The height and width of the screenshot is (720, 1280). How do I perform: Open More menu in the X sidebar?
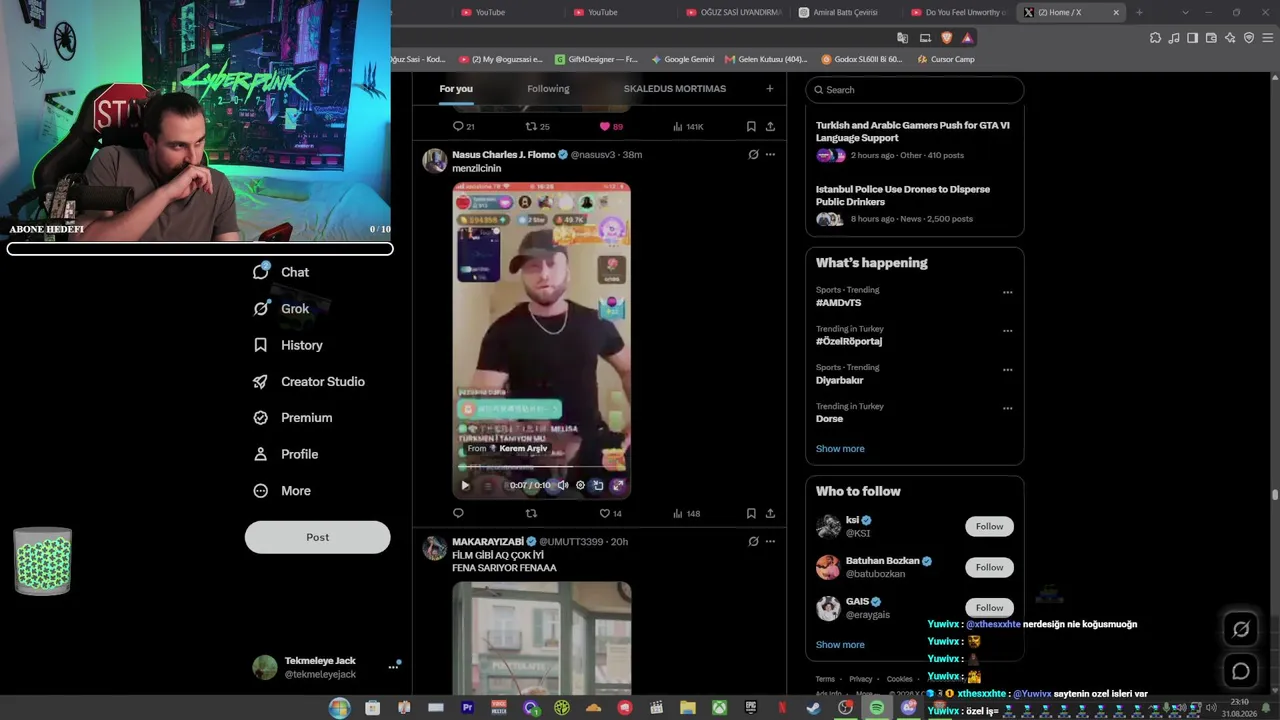282,491
